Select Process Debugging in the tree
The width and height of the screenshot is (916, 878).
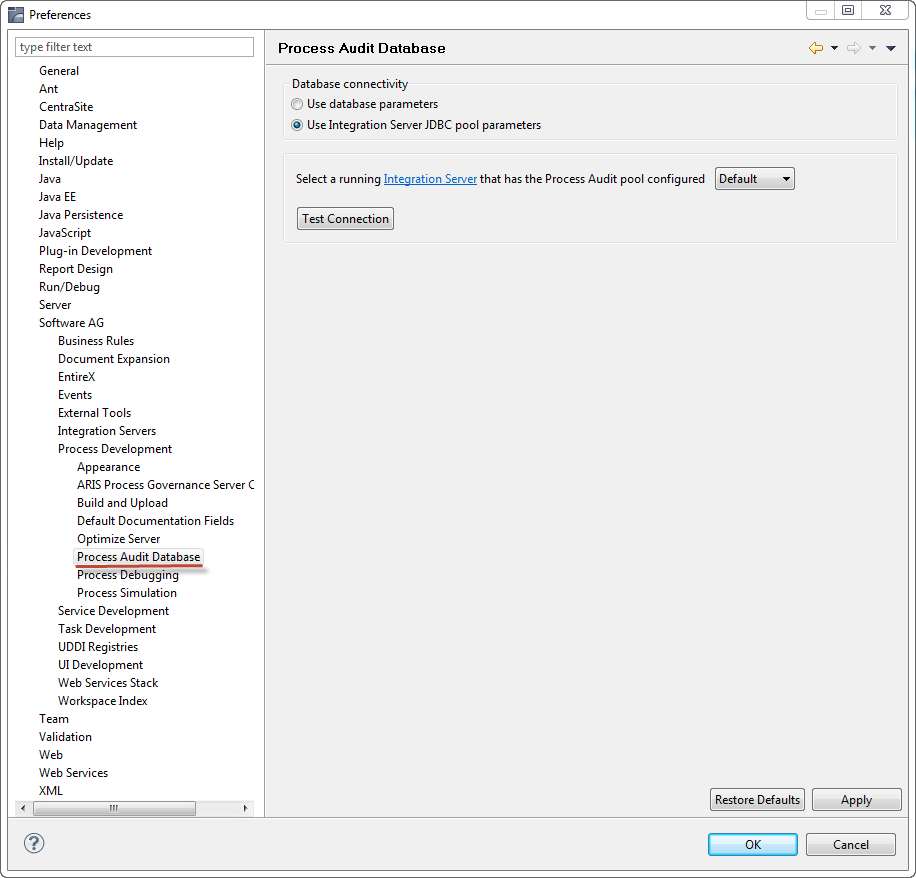coord(128,575)
